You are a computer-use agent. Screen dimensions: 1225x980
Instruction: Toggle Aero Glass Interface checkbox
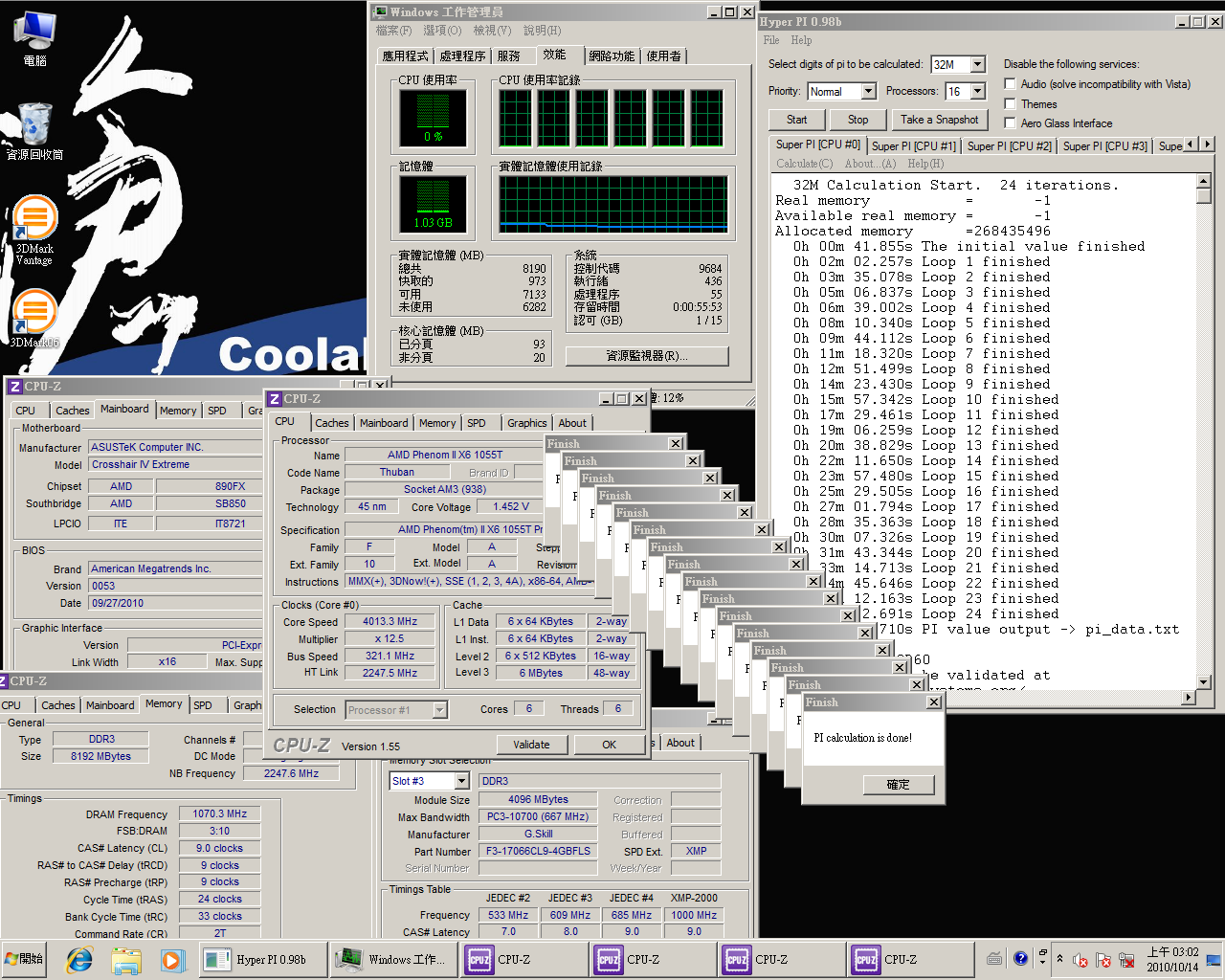coord(1010,122)
